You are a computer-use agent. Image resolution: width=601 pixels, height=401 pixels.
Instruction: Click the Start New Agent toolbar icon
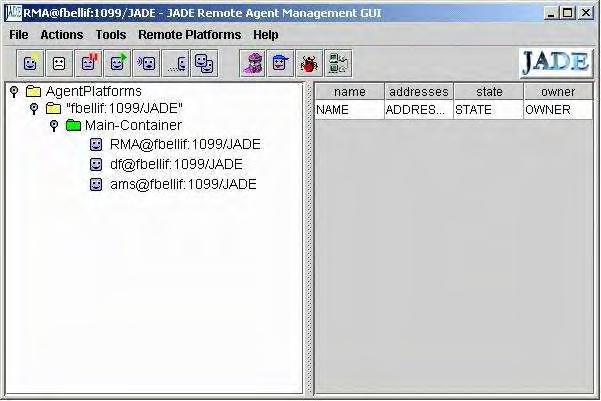point(31,63)
